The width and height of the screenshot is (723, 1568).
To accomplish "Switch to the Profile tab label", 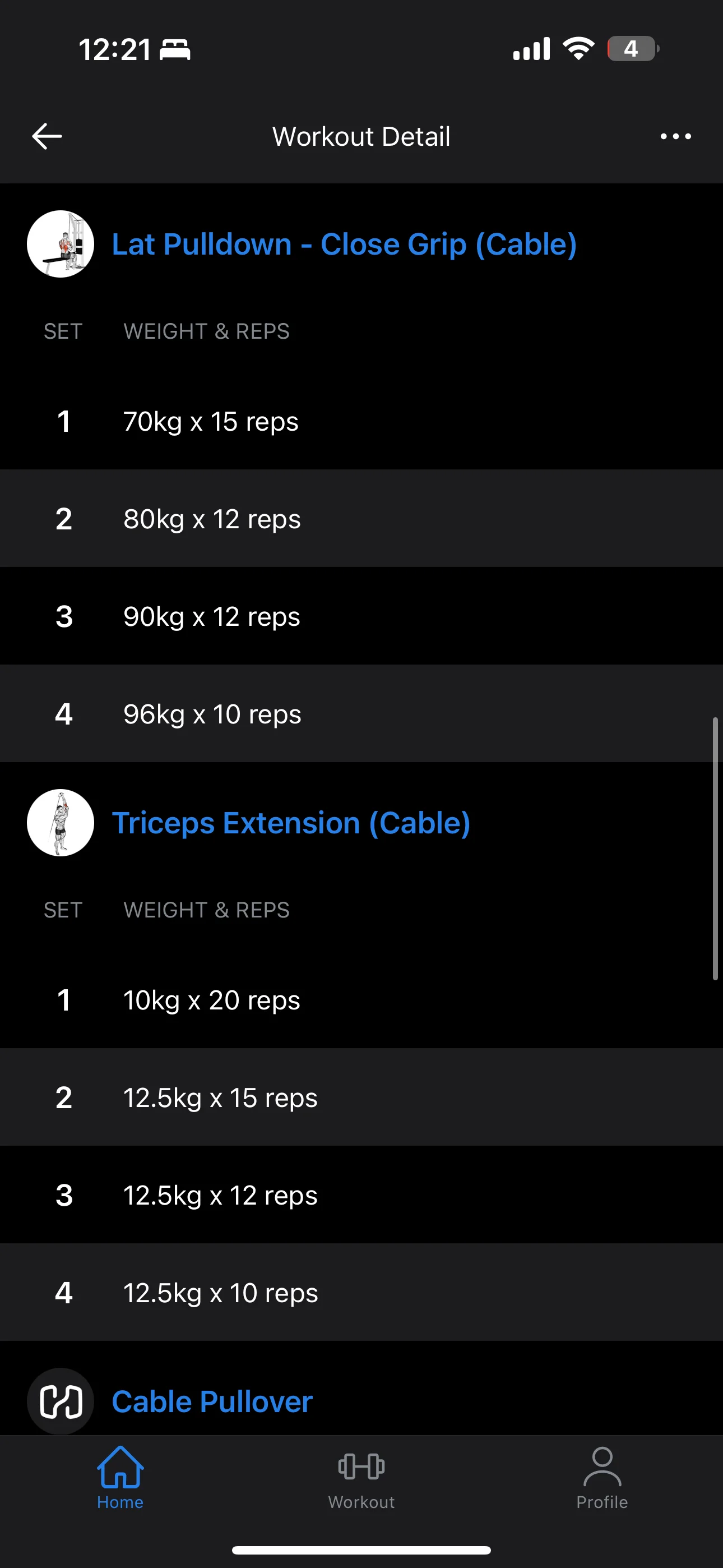I will (602, 1502).
